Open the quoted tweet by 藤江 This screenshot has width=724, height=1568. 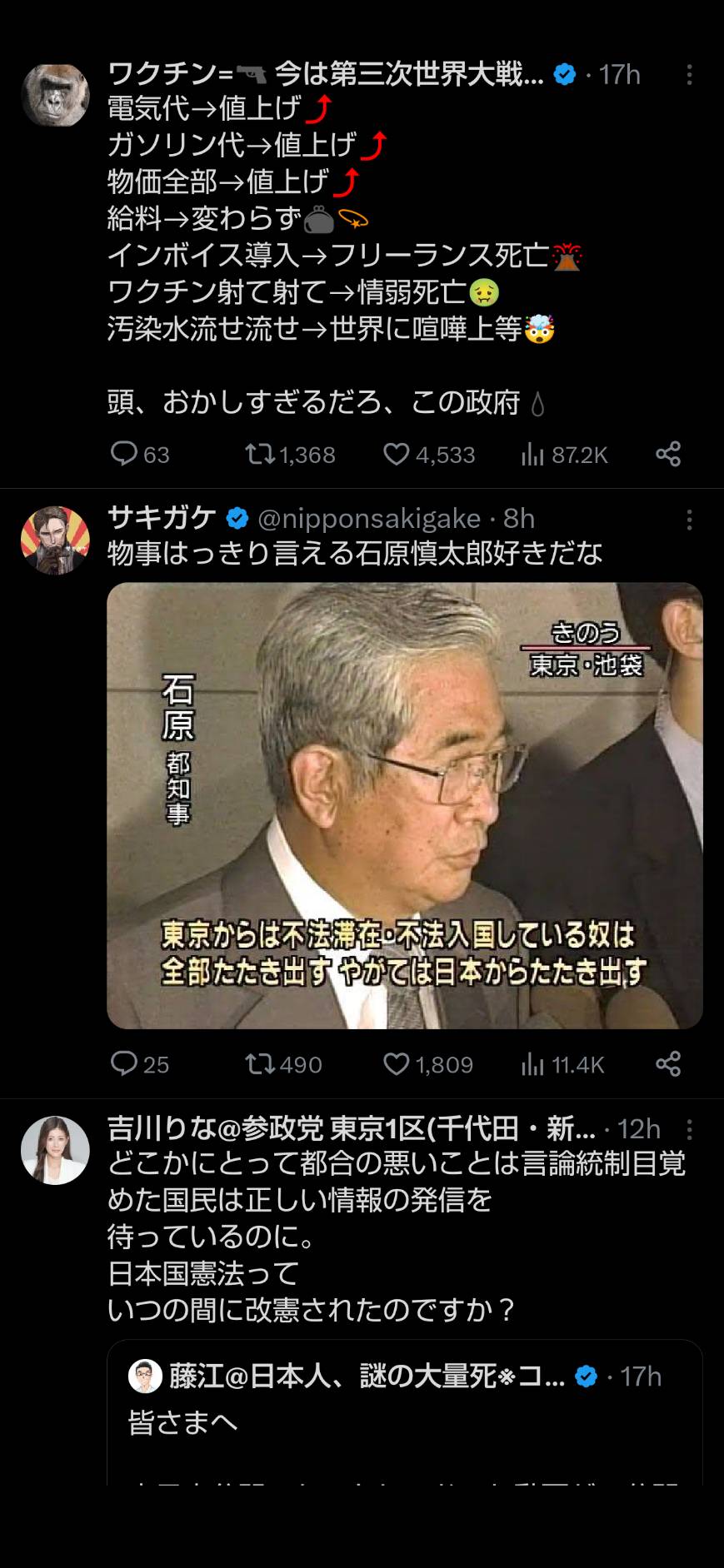coord(405,1412)
